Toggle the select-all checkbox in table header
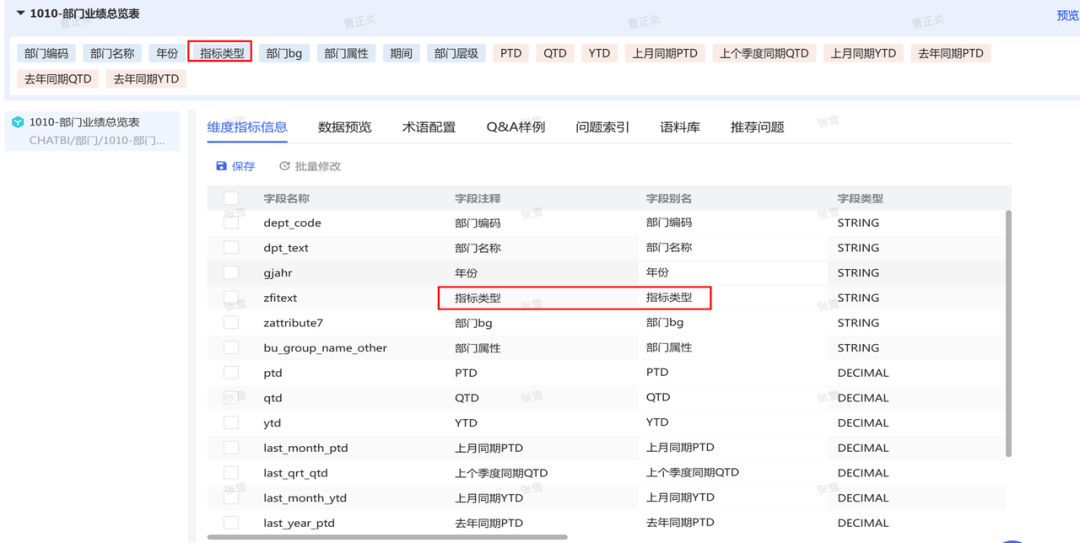 pyautogui.click(x=231, y=198)
